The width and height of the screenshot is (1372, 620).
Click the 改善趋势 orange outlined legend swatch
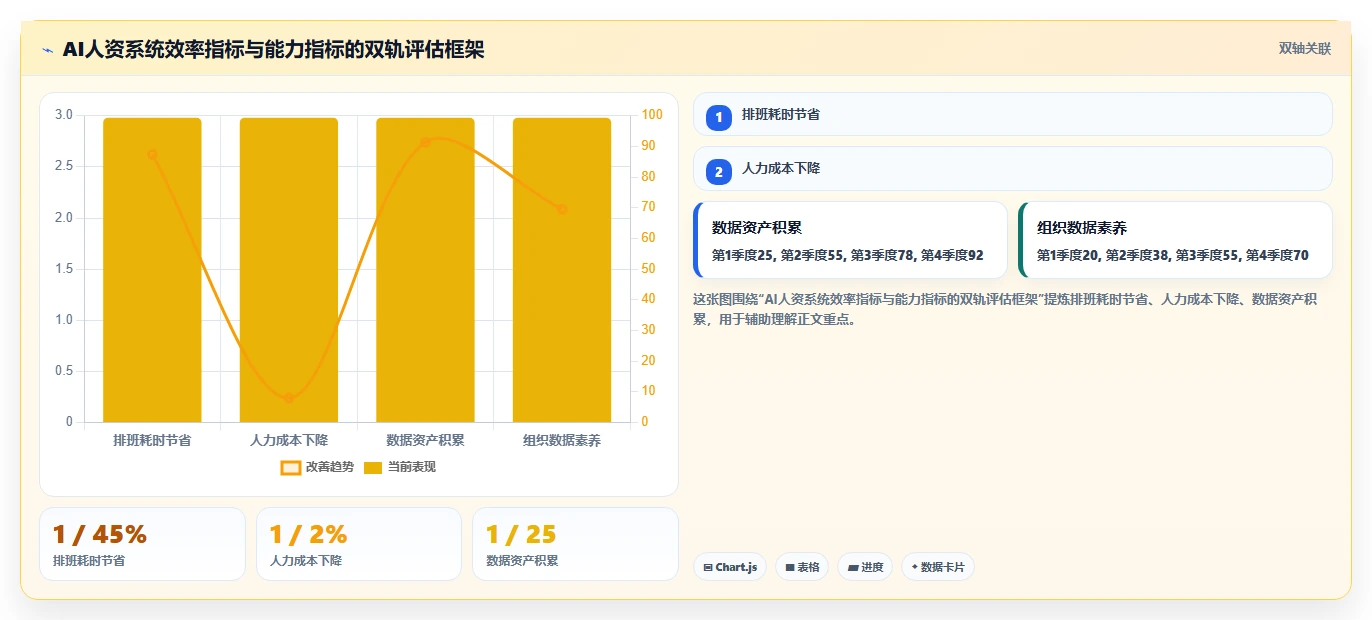(x=291, y=468)
